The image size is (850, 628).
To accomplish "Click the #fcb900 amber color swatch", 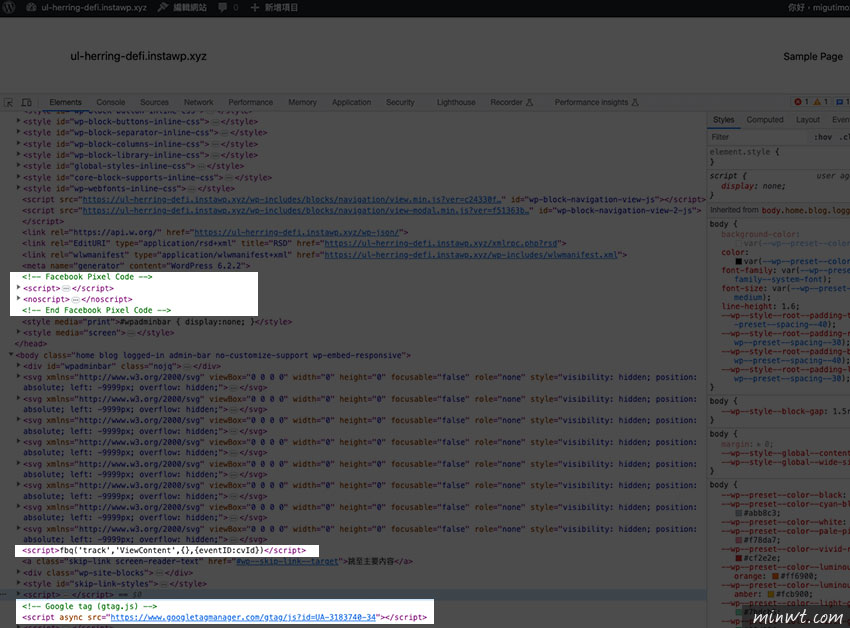I will point(770,594).
